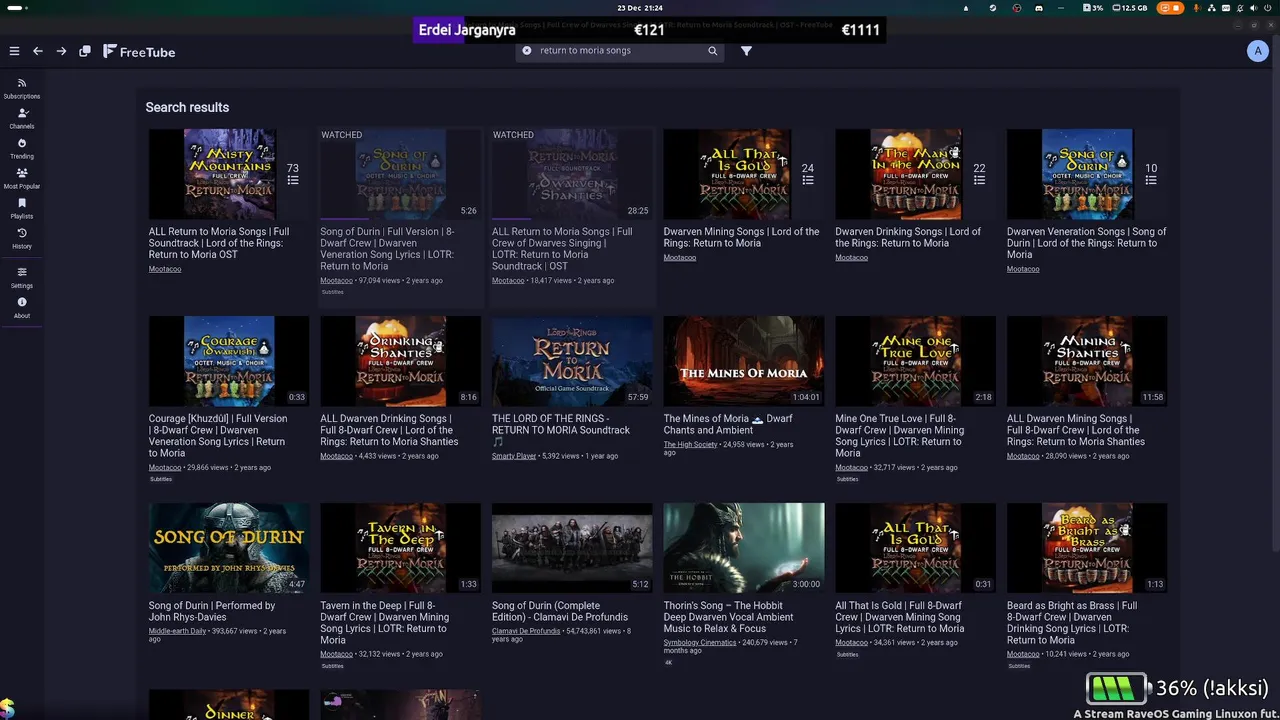Open Courage Dwarvish 0:33 thumbnail
The width and height of the screenshot is (1280, 720).
click(x=229, y=361)
